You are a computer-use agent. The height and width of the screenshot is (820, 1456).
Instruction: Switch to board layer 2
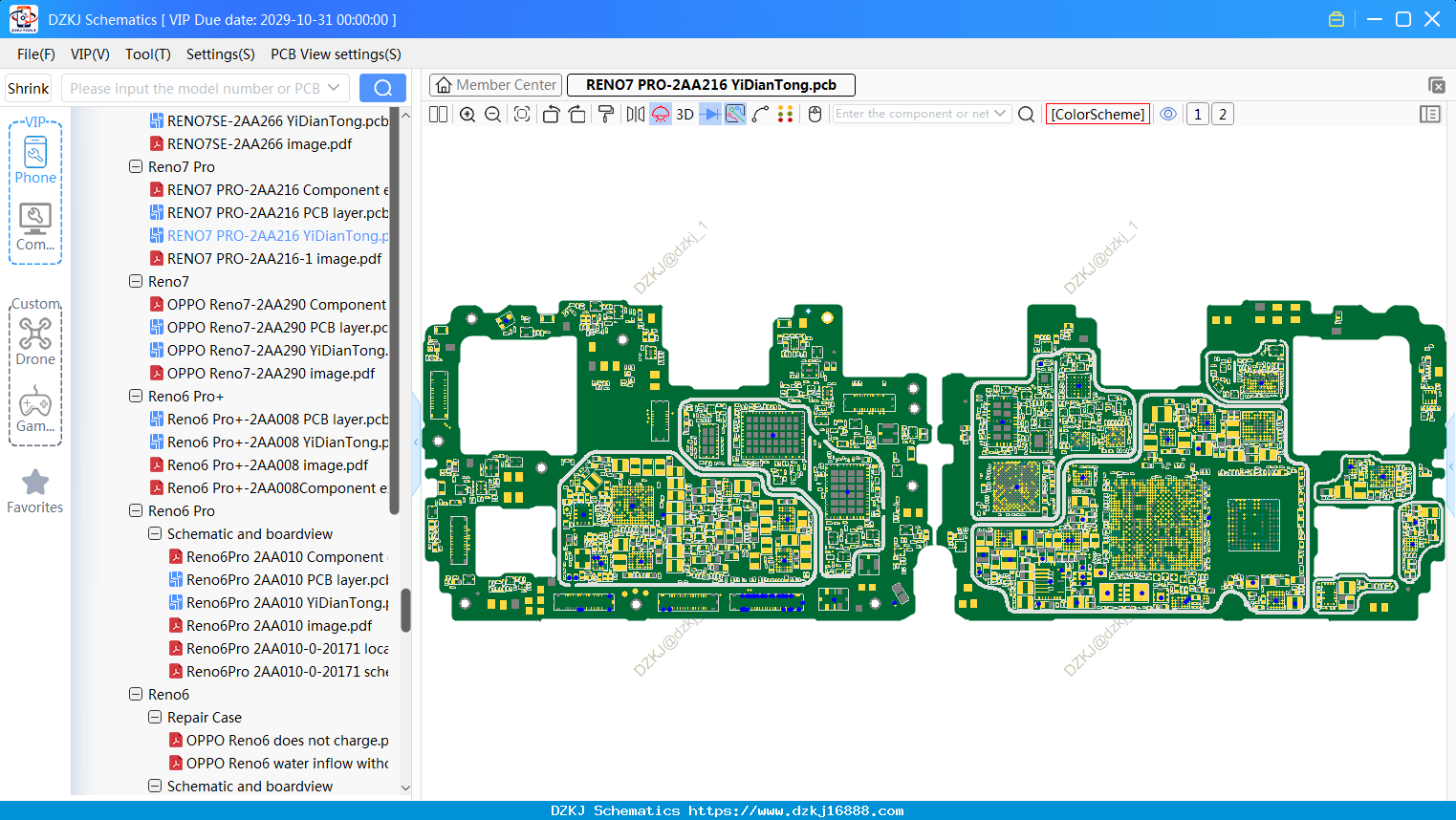pyautogui.click(x=1223, y=114)
